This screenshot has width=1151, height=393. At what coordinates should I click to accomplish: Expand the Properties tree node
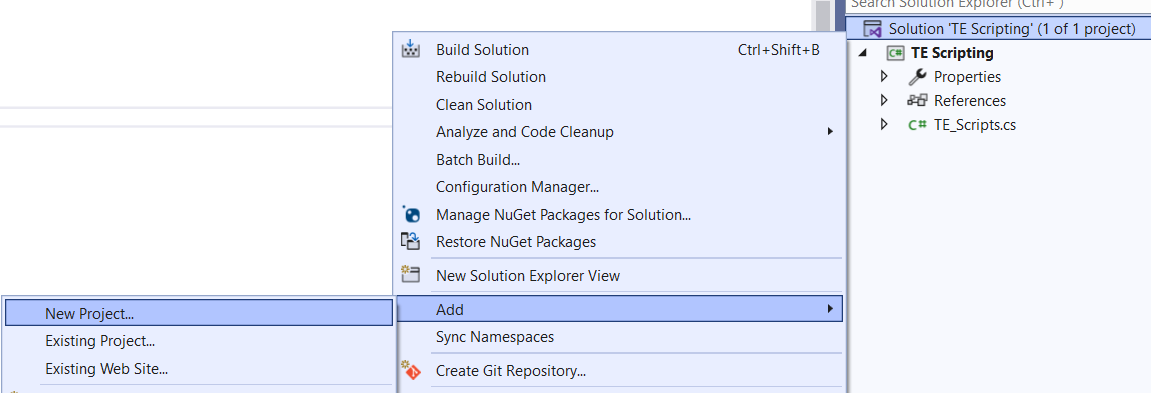point(884,76)
